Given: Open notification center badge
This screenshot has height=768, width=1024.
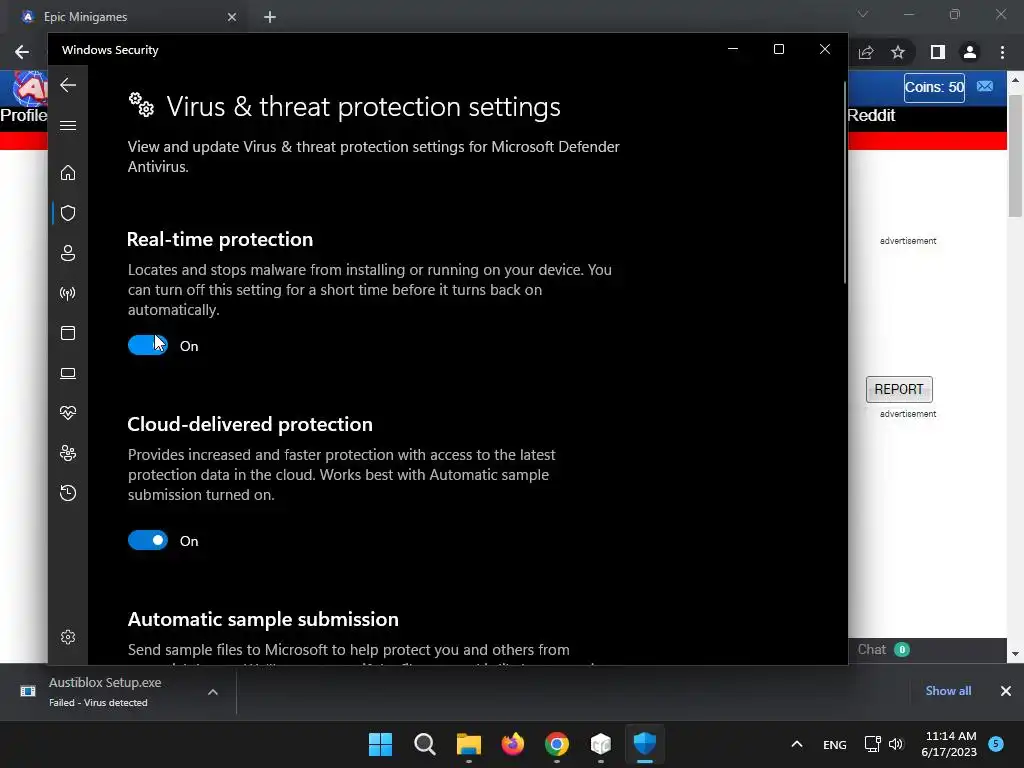Looking at the screenshot, I should click(x=996, y=743).
